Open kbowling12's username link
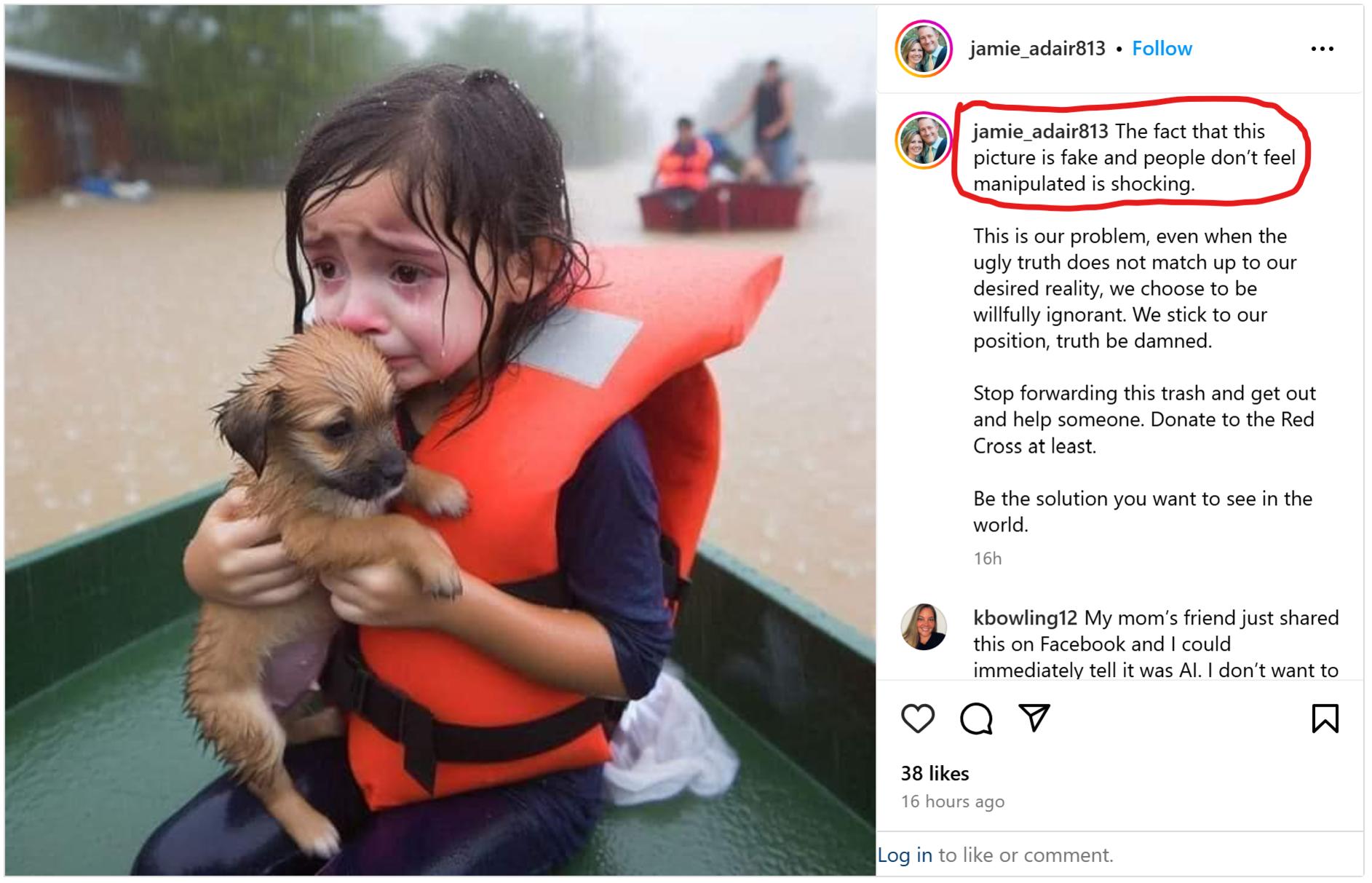This screenshot has width=1372, height=883. click(x=1025, y=618)
